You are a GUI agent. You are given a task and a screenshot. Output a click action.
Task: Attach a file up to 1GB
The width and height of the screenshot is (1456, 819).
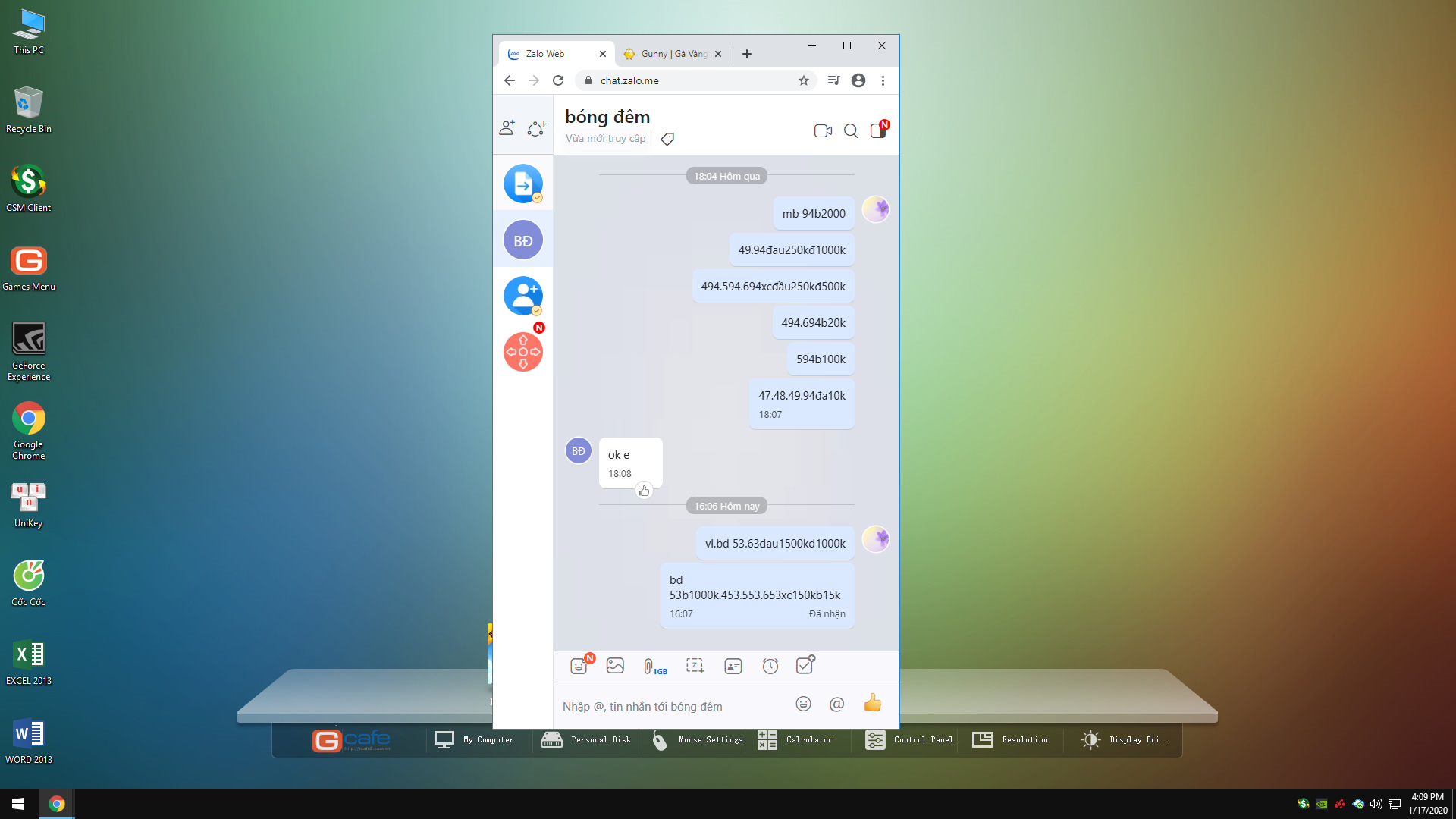(654, 666)
